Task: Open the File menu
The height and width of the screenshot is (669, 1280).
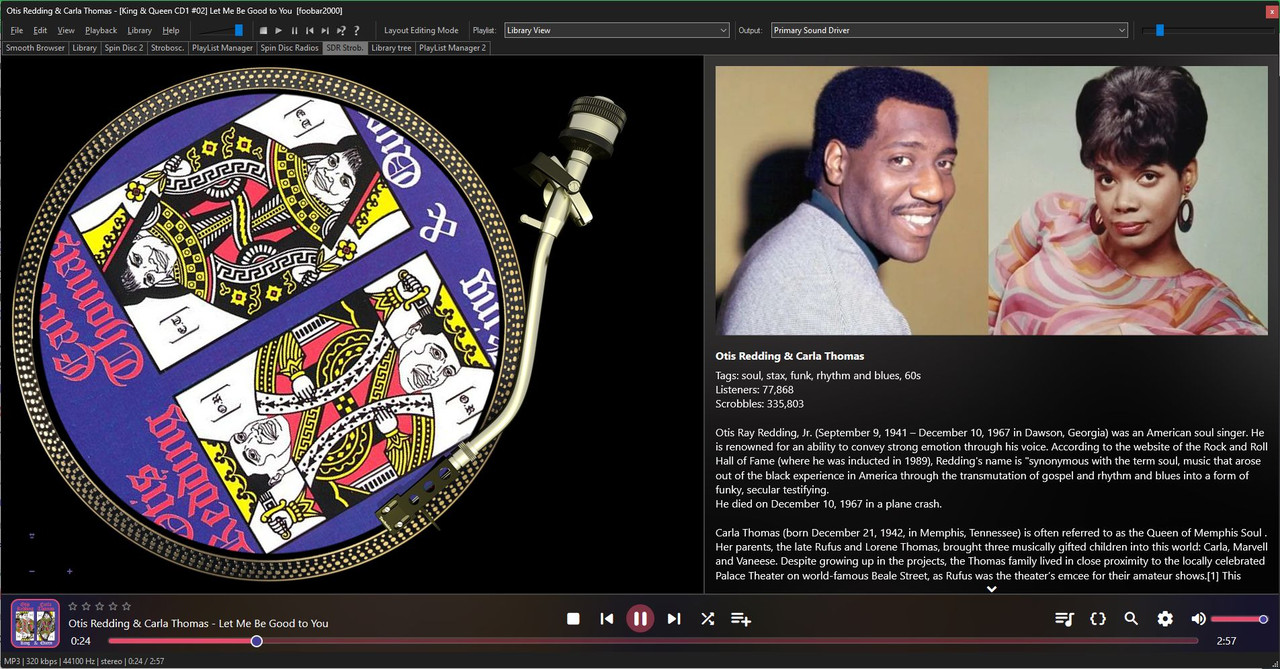Action: (x=17, y=30)
